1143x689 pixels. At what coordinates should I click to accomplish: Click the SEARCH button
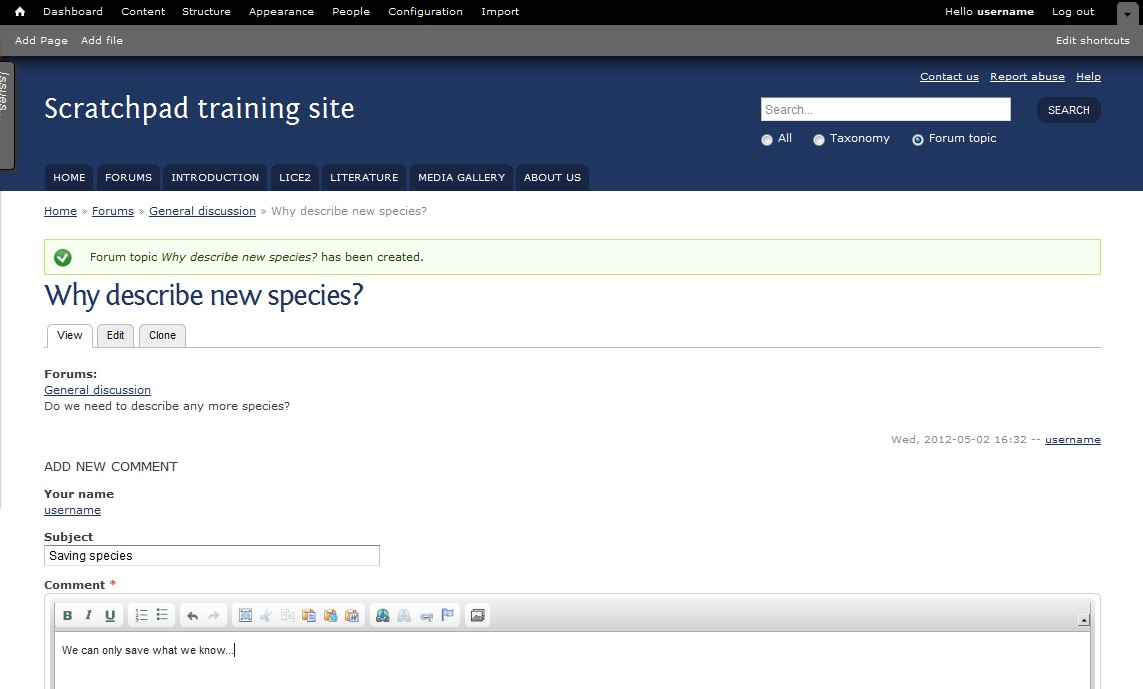1069,110
